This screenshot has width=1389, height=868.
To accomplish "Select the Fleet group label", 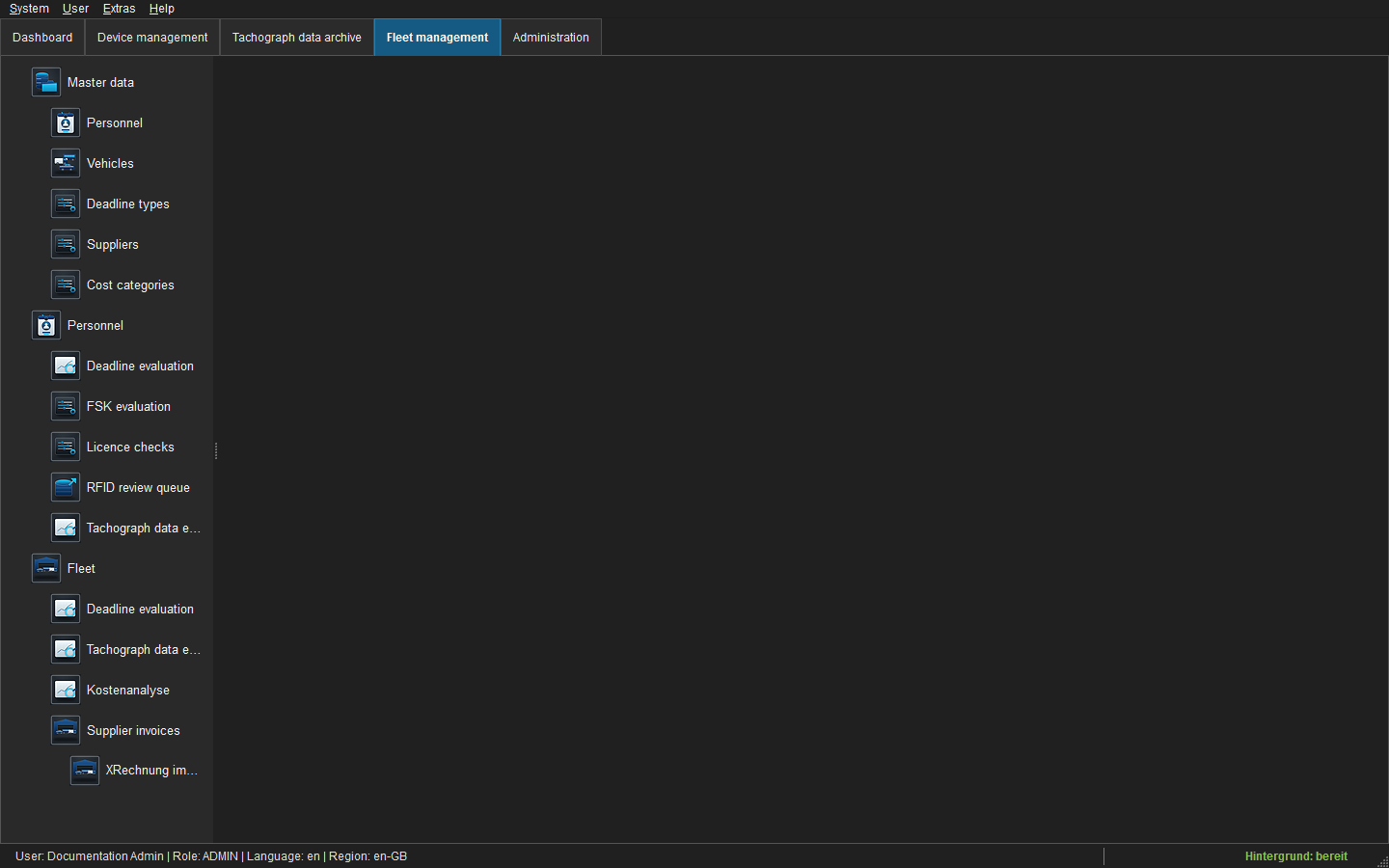I will [x=81, y=569].
